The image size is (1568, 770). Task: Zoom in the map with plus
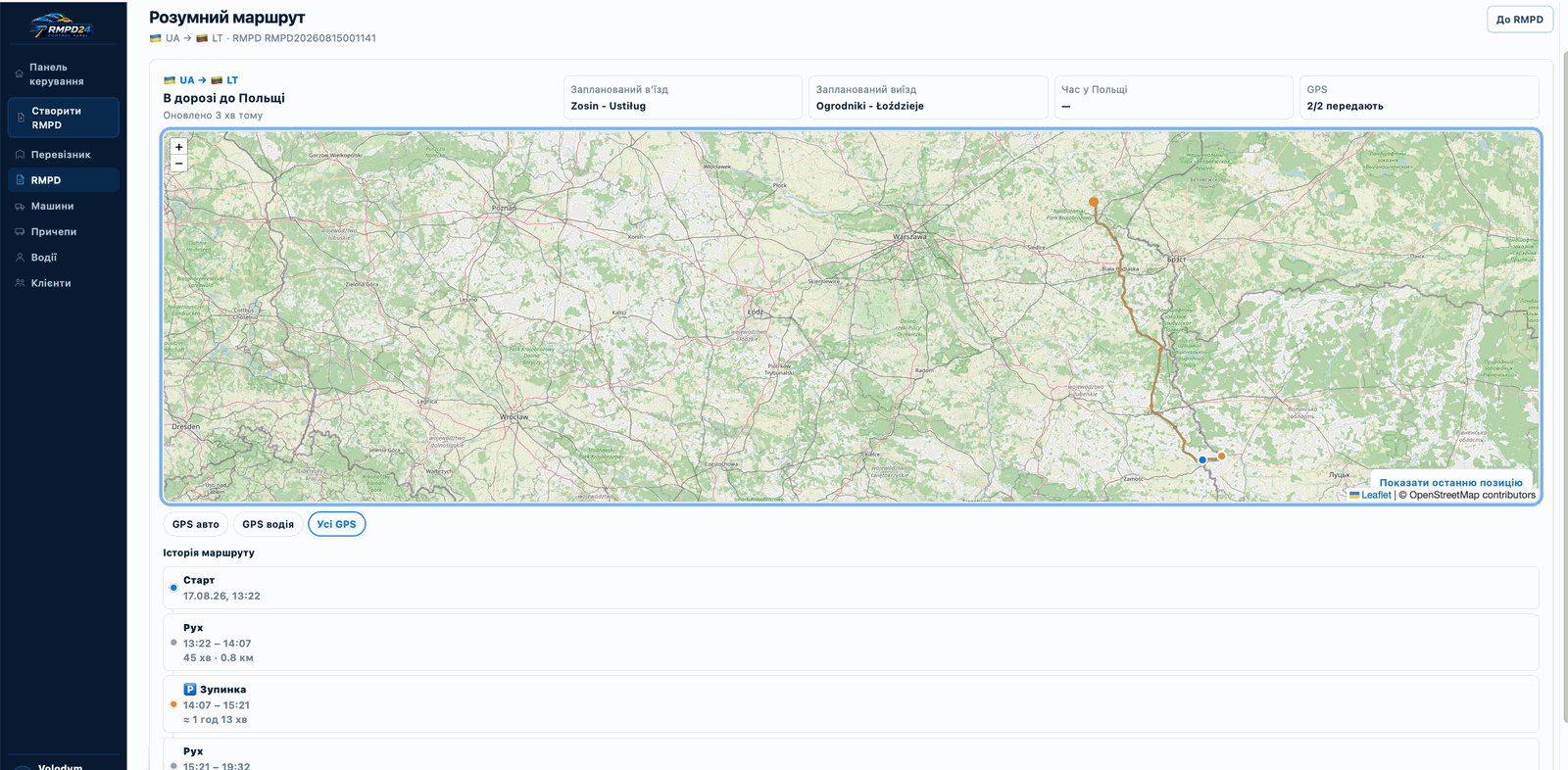click(x=178, y=147)
